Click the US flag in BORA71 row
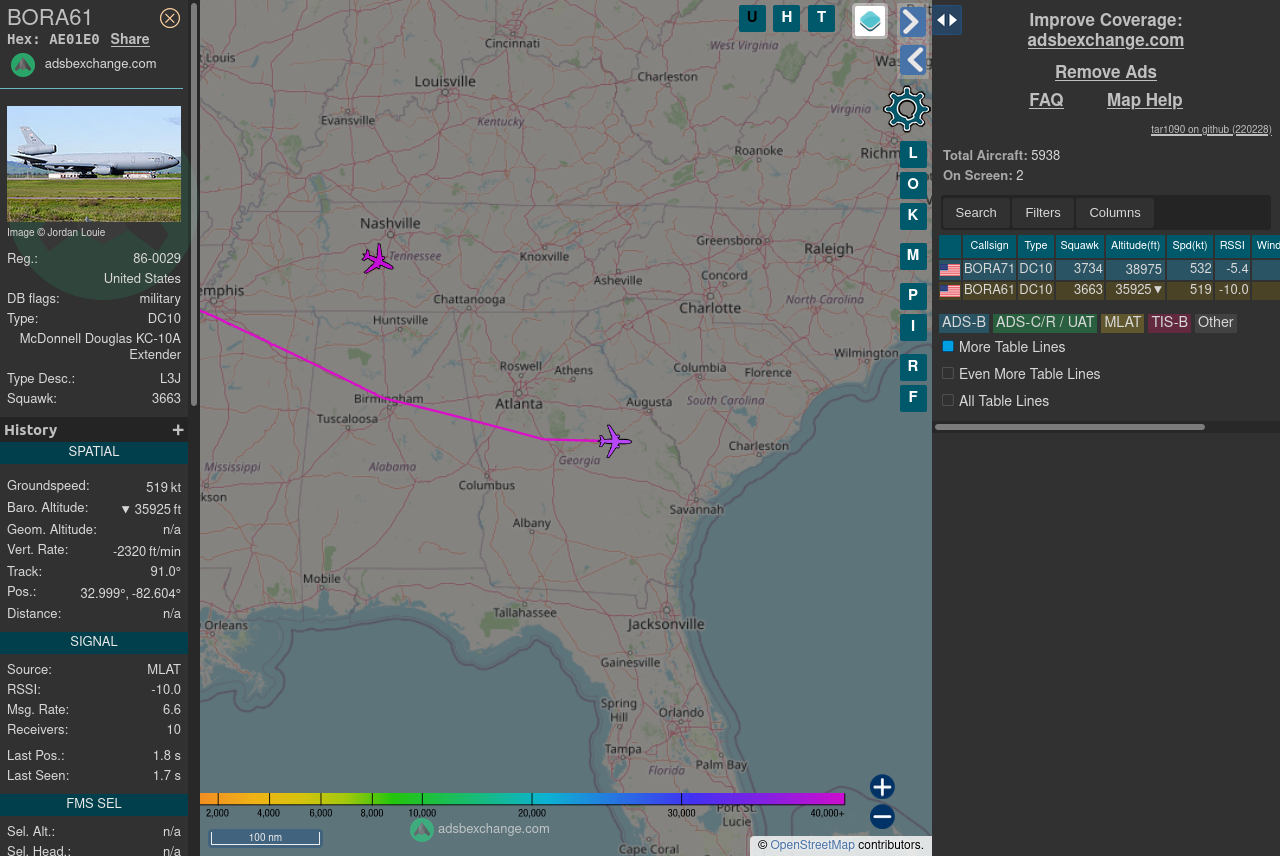 click(x=950, y=270)
